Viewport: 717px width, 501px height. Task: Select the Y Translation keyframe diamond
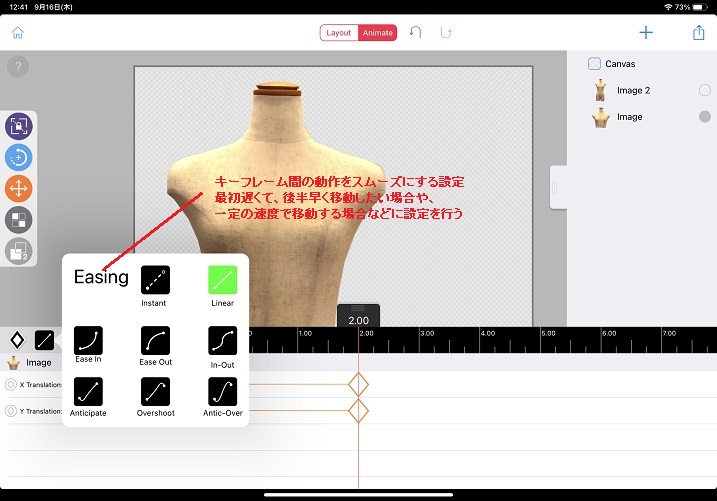point(358,410)
